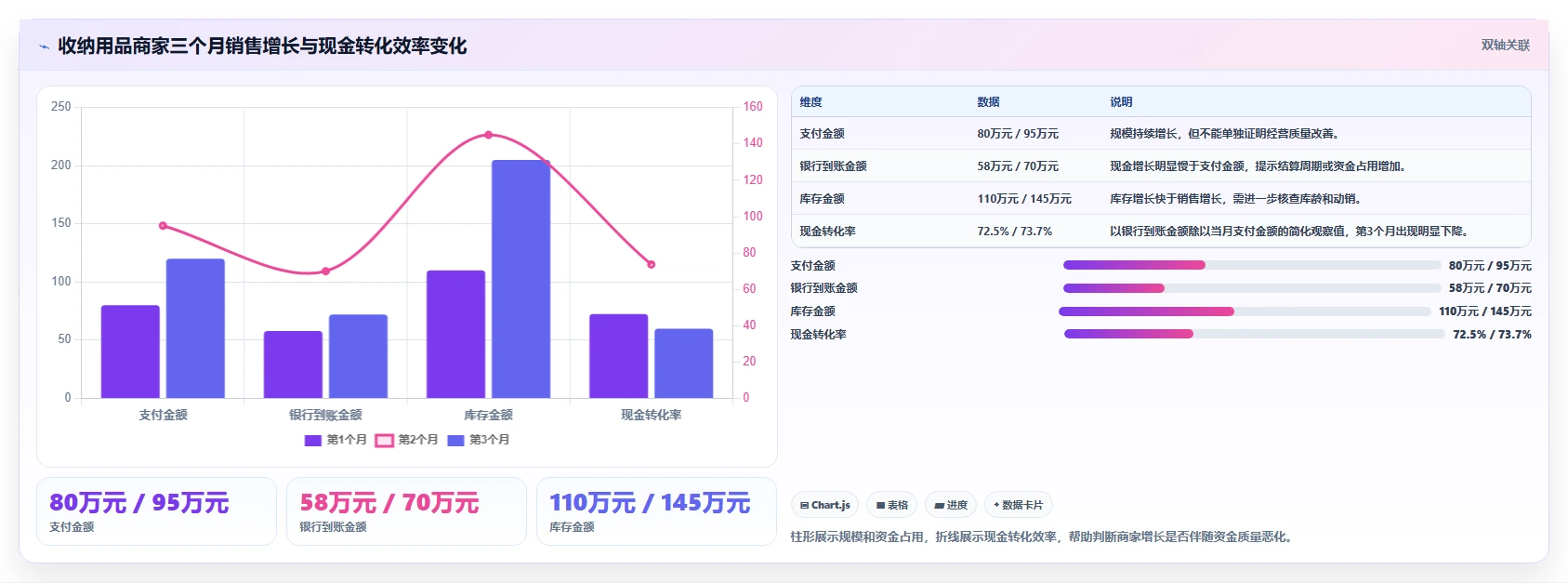1568x583 pixels.
Task: Click the 双轴关联 label in the header
Action: coord(1505,46)
